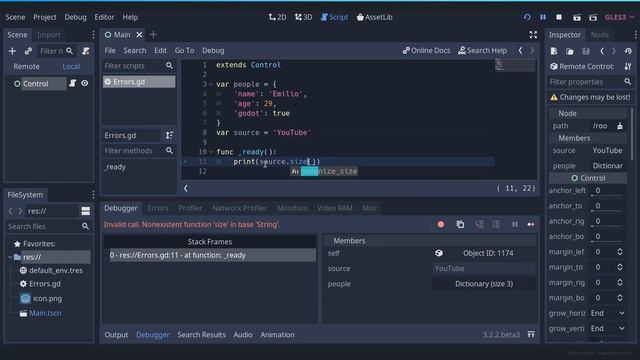Switch to 2D workspace

pos(277,17)
